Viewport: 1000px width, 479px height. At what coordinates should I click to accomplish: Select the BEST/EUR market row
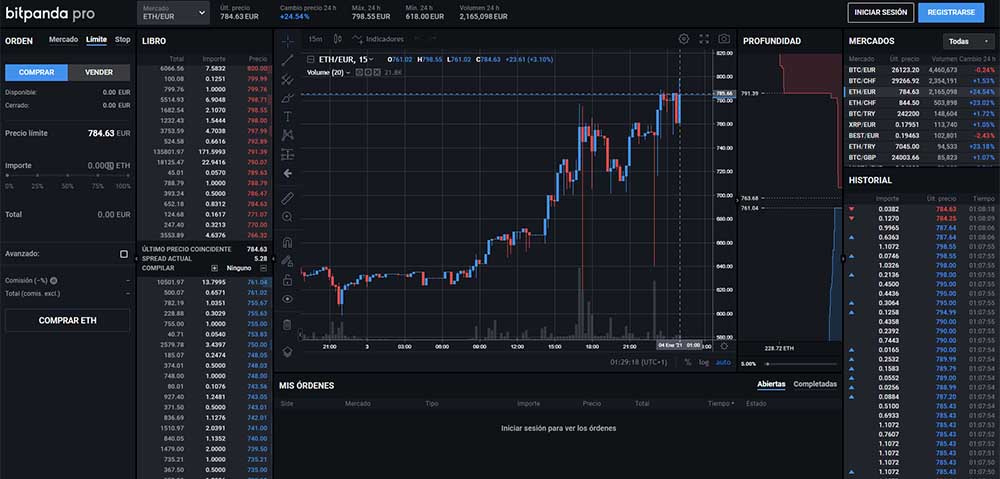[x=922, y=135]
